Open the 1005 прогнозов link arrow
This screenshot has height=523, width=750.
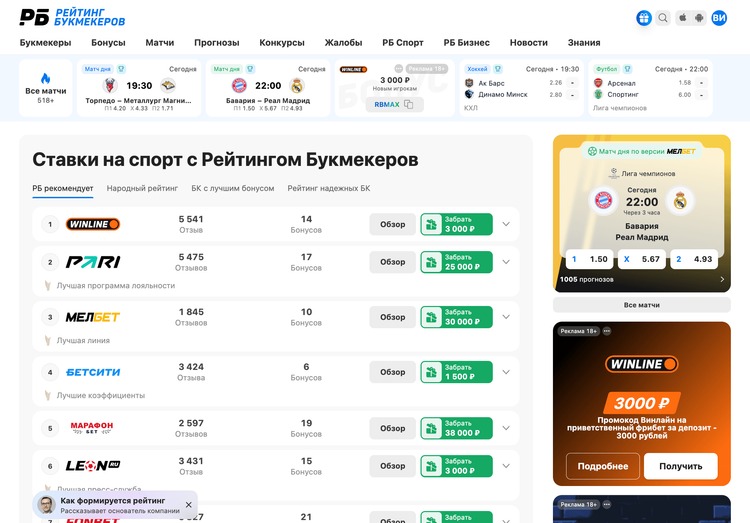click(x=722, y=279)
